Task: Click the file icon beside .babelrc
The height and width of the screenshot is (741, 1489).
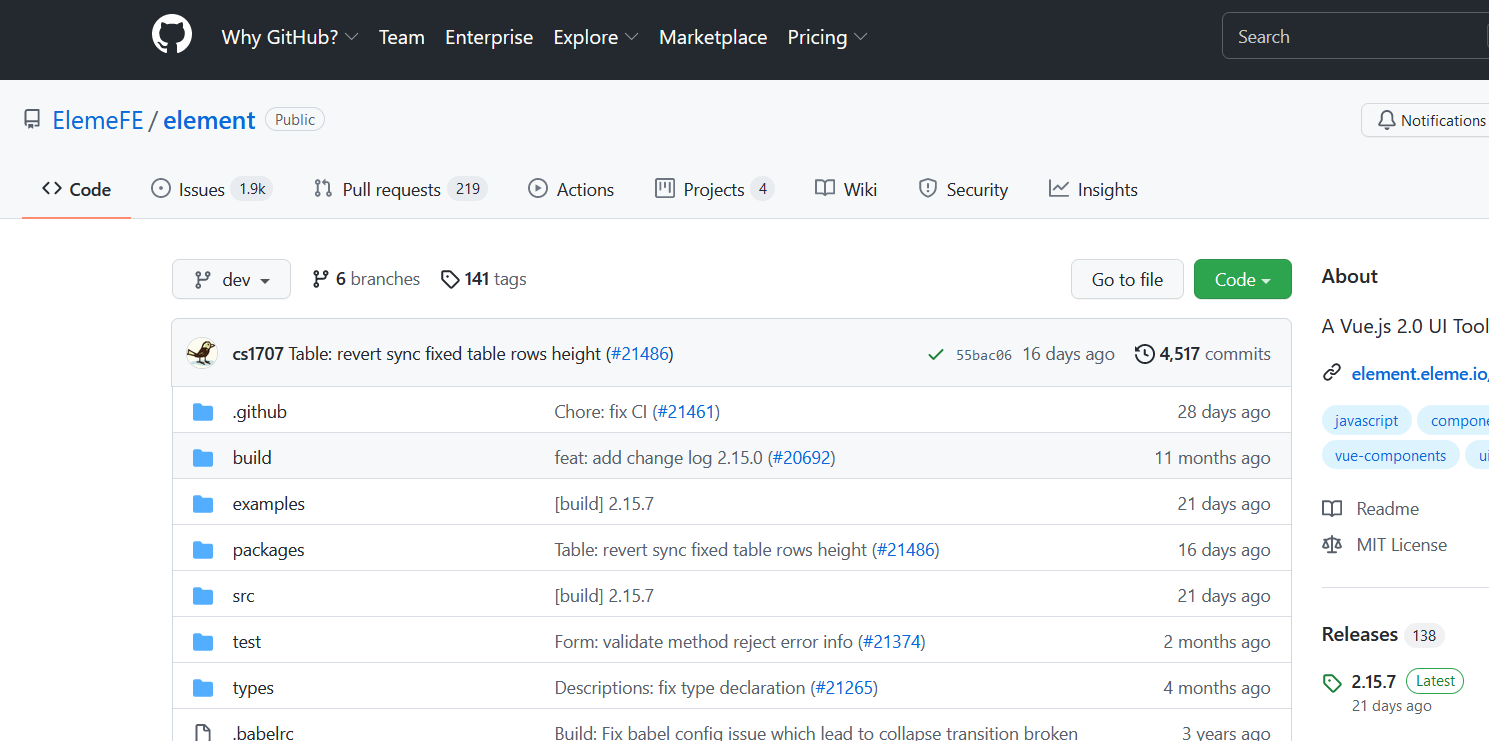Action: [x=203, y=733]
